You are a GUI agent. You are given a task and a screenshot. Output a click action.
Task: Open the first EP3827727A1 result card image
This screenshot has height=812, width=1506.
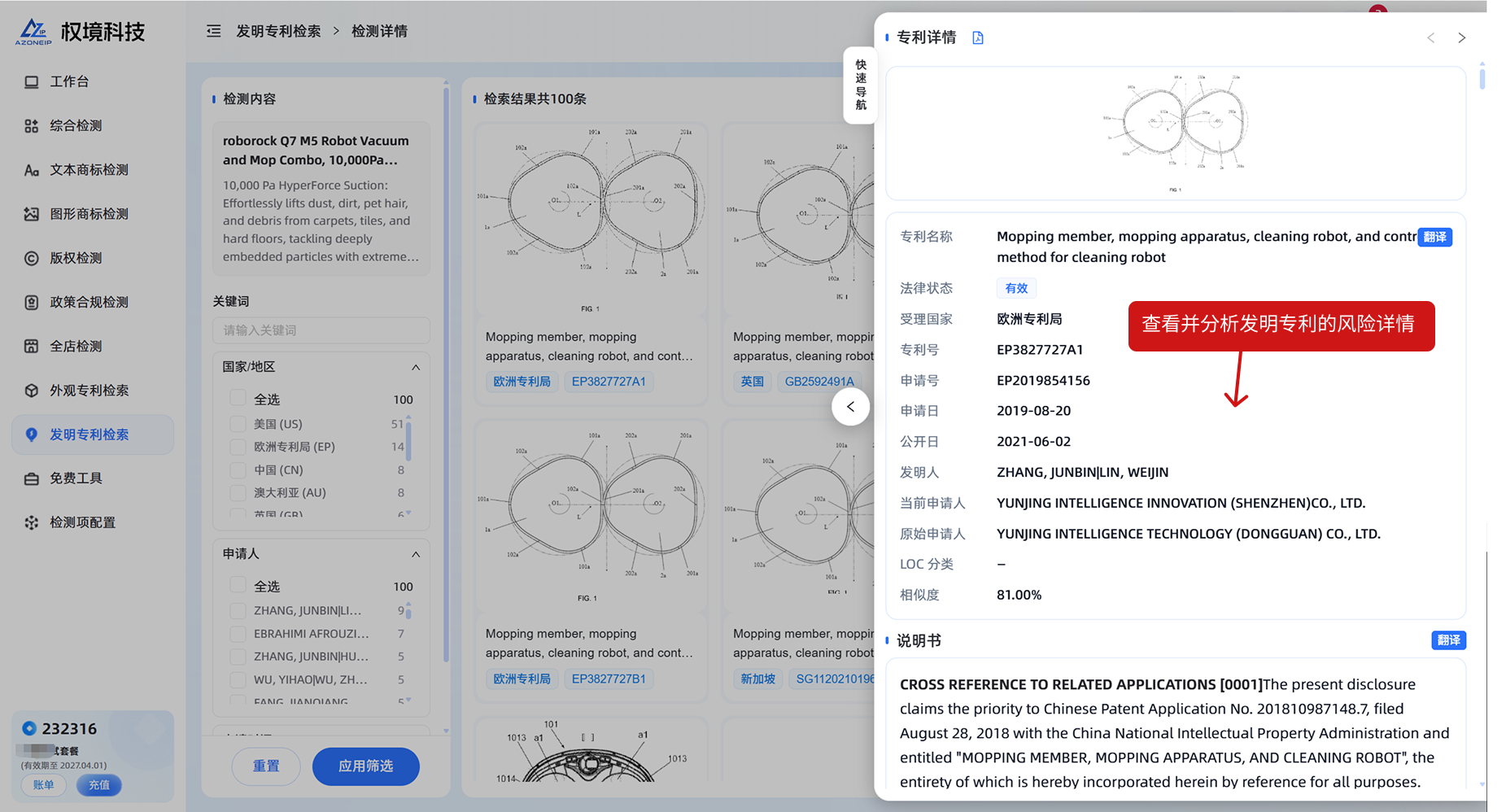pos(591,220)
